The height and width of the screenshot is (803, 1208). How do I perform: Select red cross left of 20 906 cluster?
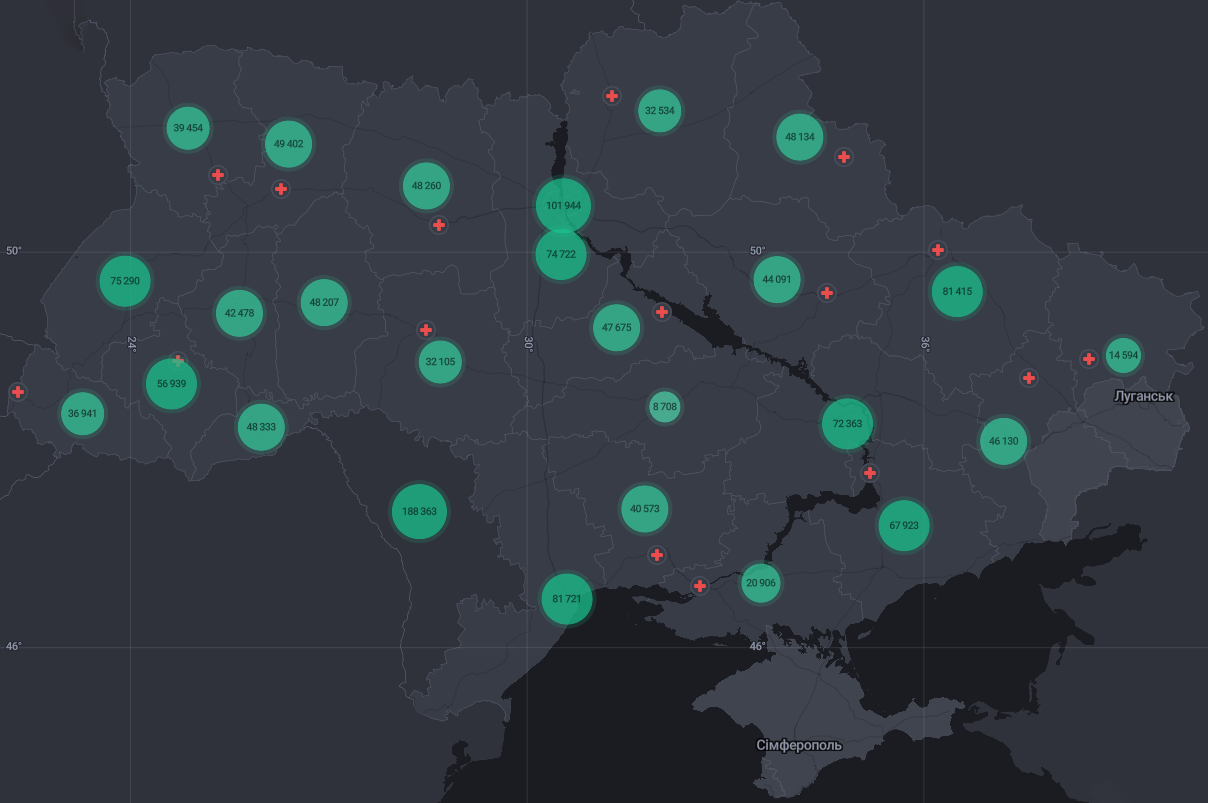(700, 586)
